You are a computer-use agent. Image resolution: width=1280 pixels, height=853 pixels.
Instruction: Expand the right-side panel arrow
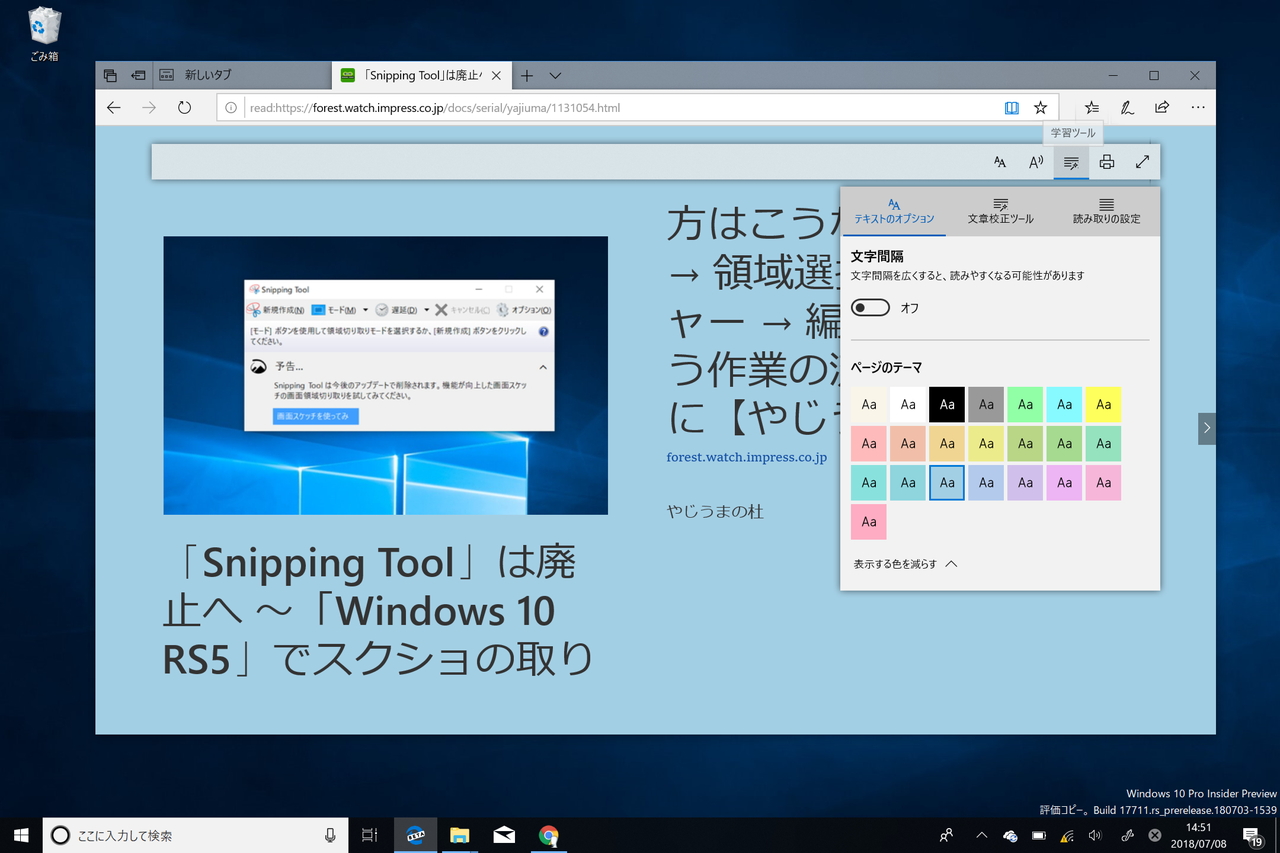pos(1206,428)
